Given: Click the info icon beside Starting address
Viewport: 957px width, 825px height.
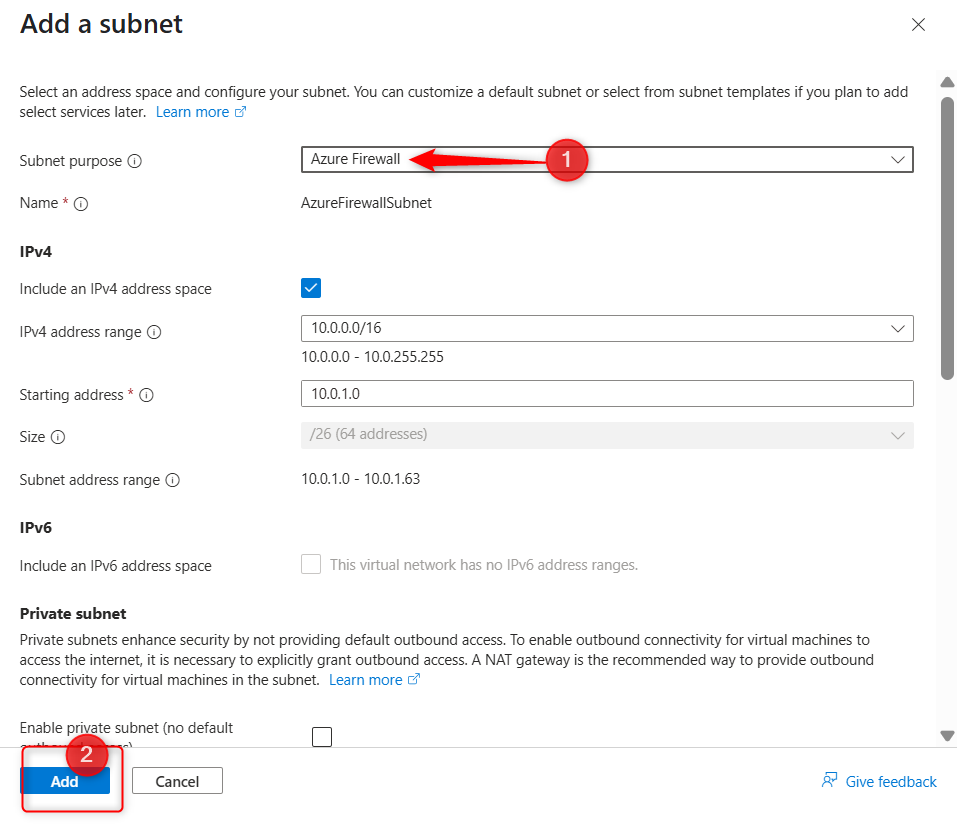Looking at the screenshot, I should (146, 395).
